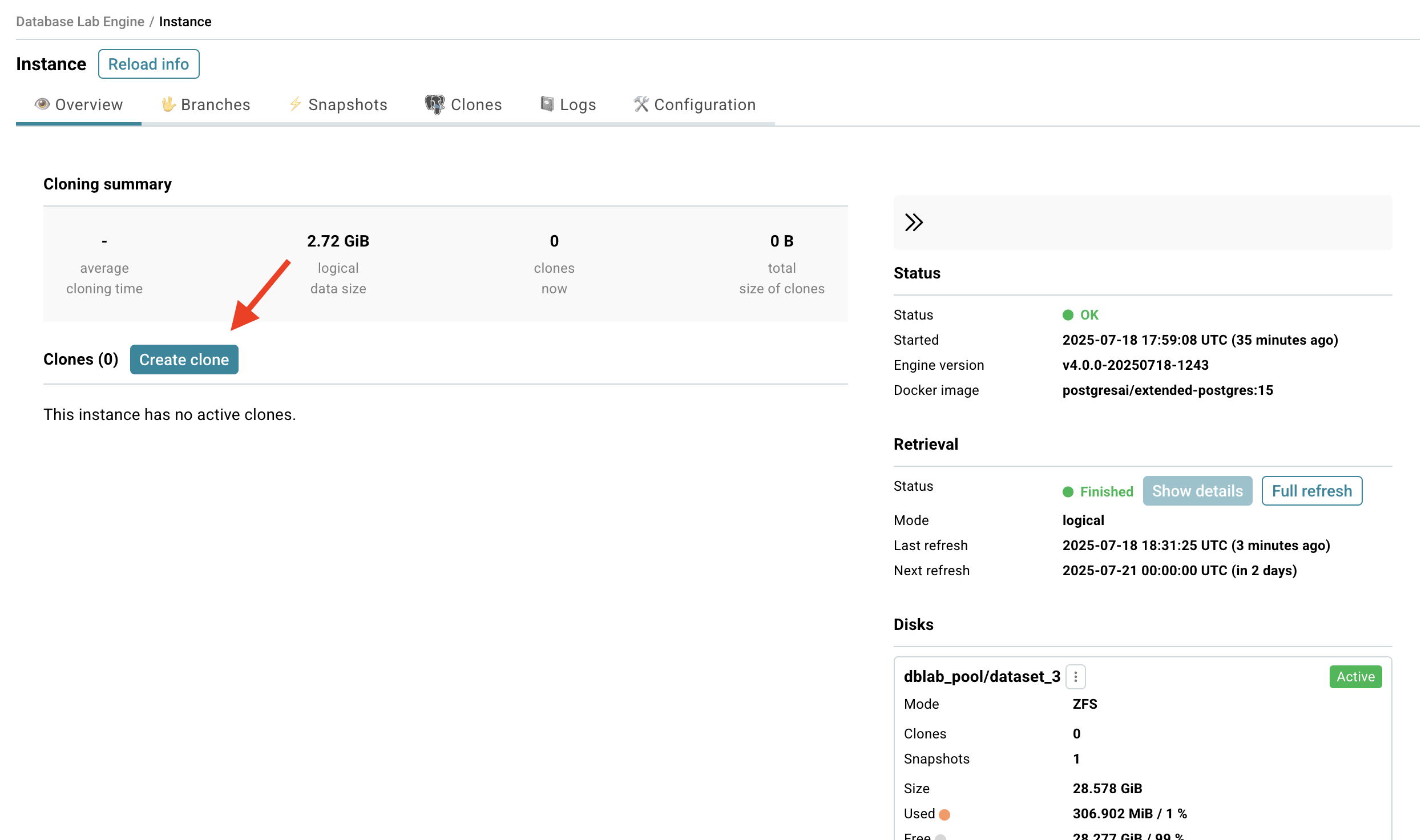Screen dimensions: 1421x840
Task: Open dblab_pool/dataset_3 three-dot menu
Action: point(1076,677)
